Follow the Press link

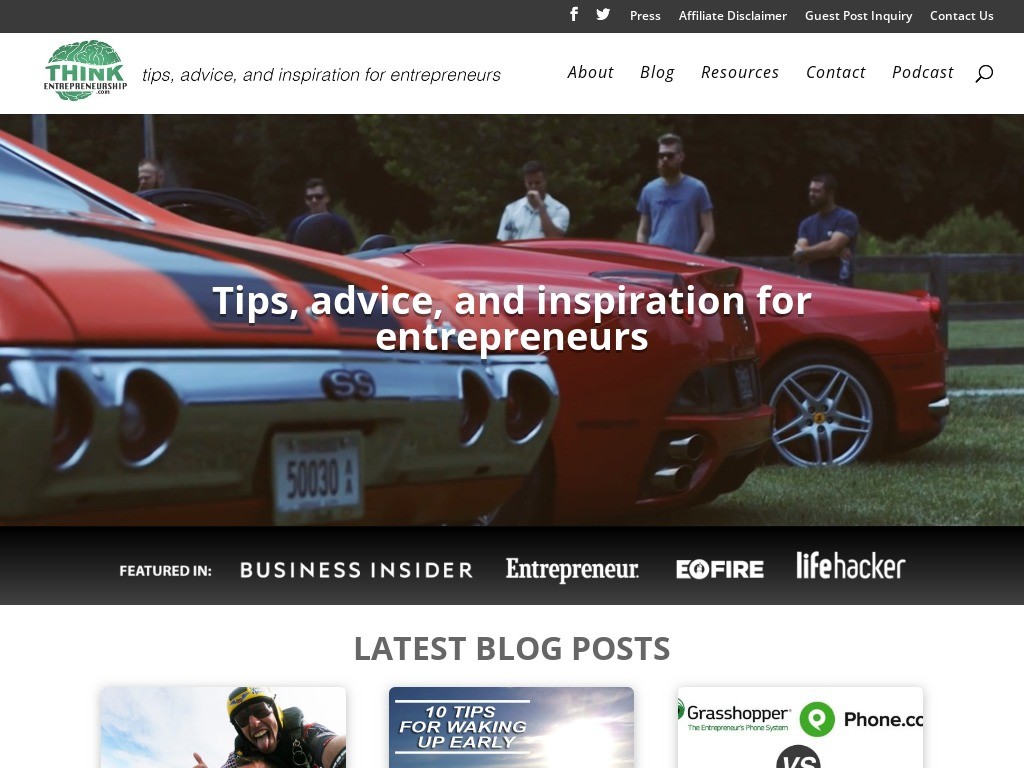[645, 16]
